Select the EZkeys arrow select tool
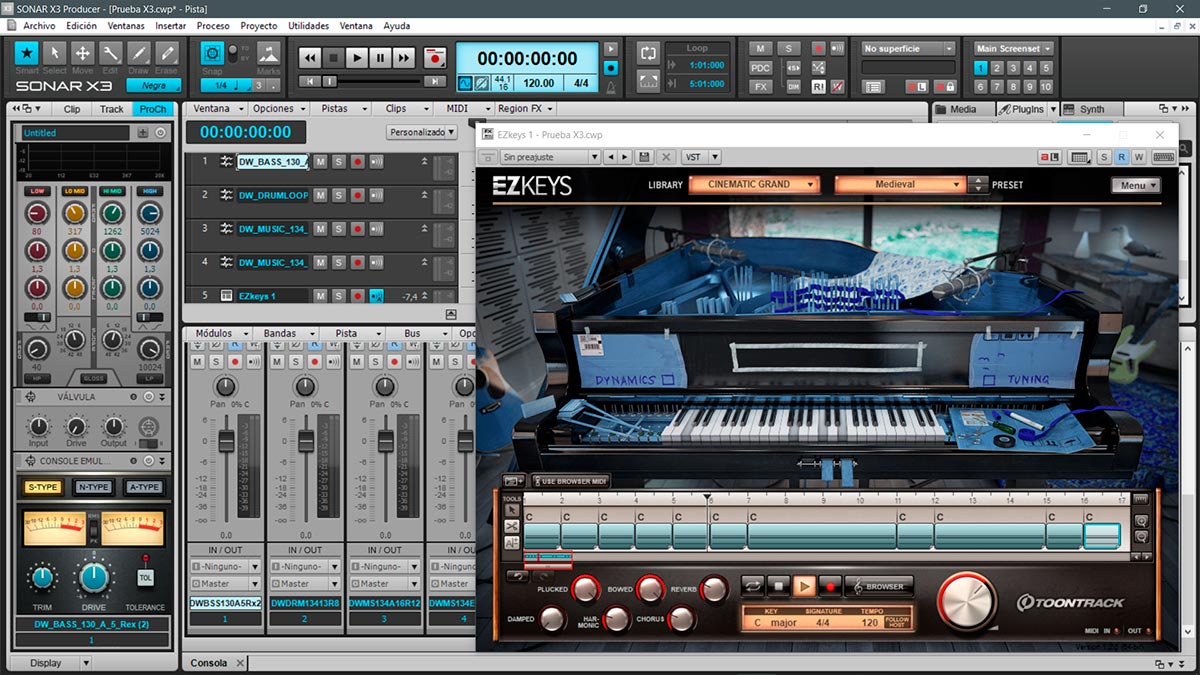 (512, 510)
